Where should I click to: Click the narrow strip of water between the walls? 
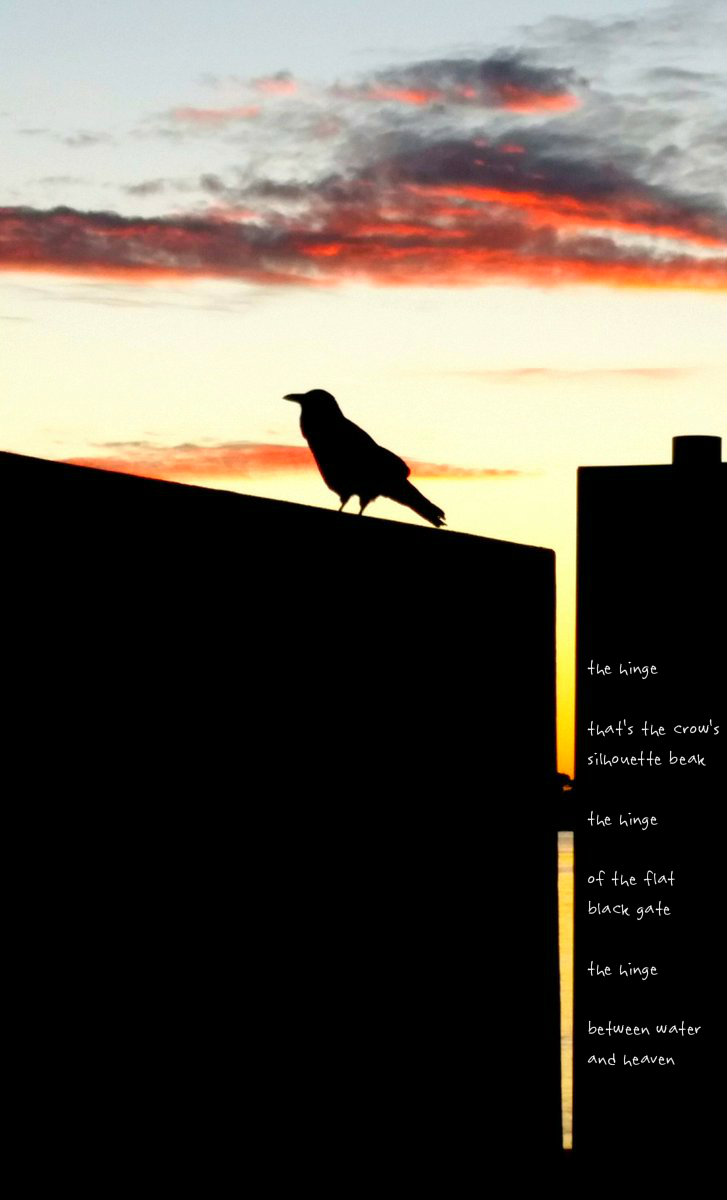coord(565,990)
